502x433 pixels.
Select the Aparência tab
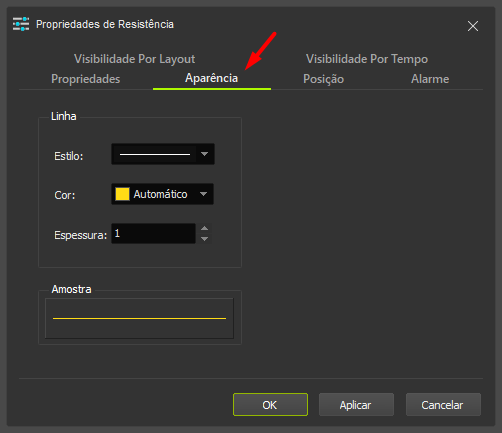point(212,78)
